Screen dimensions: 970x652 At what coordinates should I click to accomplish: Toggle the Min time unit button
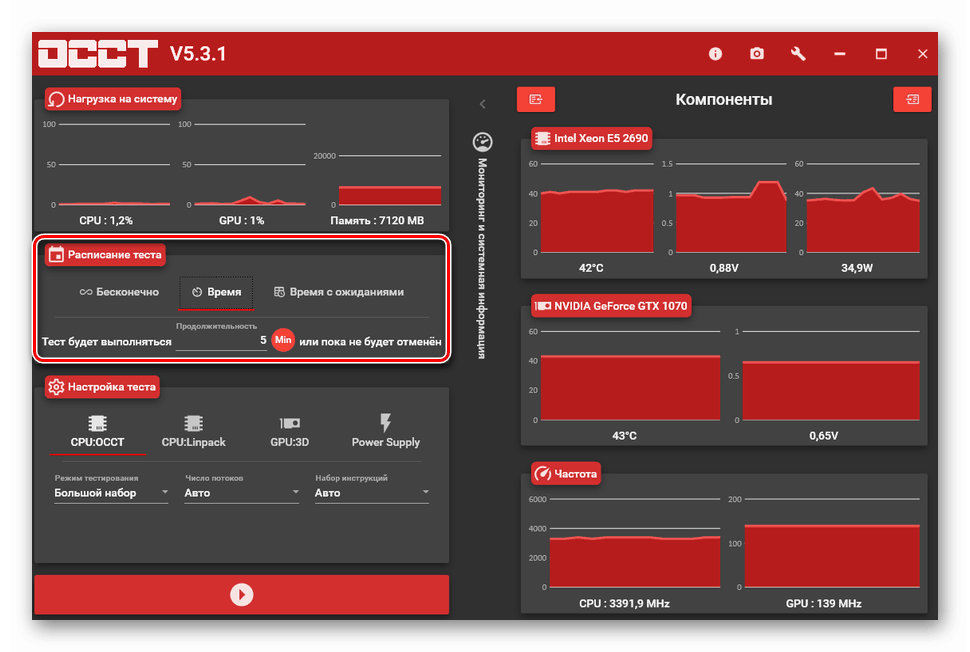(x=283, y=340)
